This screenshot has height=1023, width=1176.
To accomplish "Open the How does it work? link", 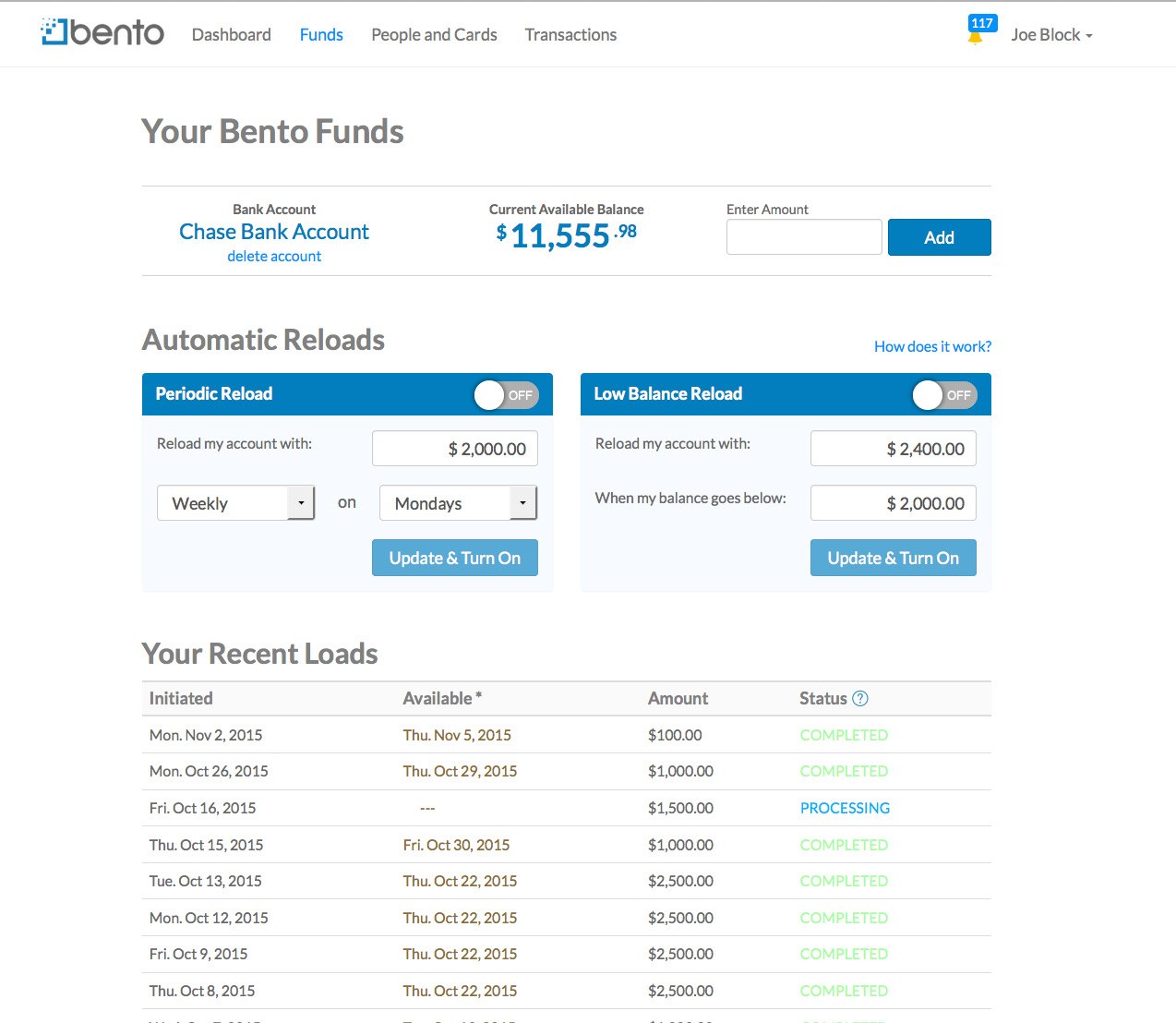I will (932, 346).
